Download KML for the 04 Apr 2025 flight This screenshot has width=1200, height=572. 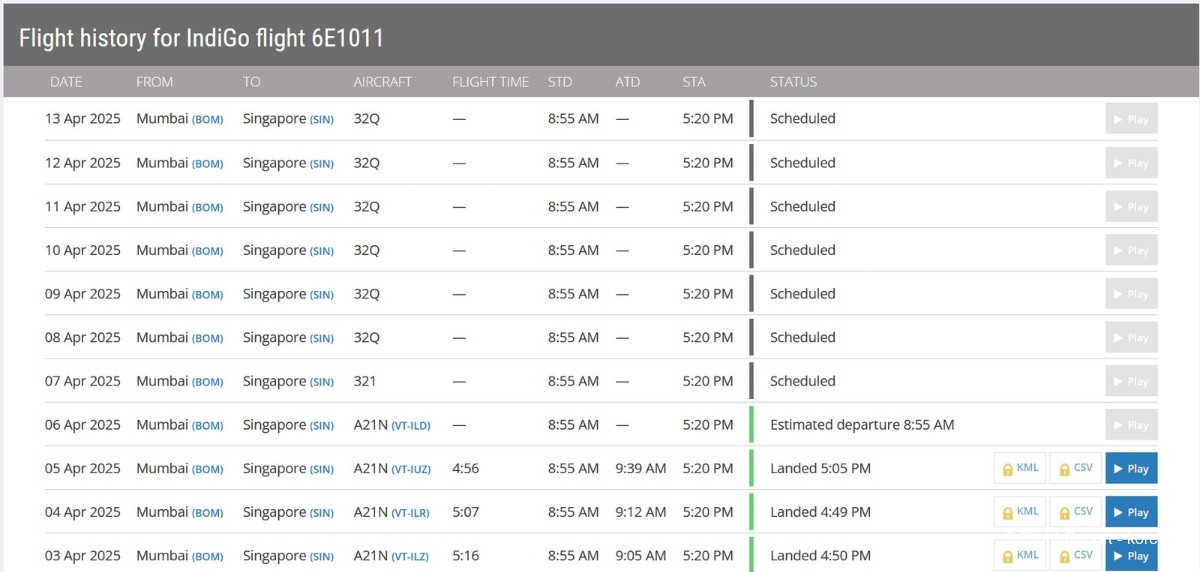pyautogui.click(x=1020, y=512)
